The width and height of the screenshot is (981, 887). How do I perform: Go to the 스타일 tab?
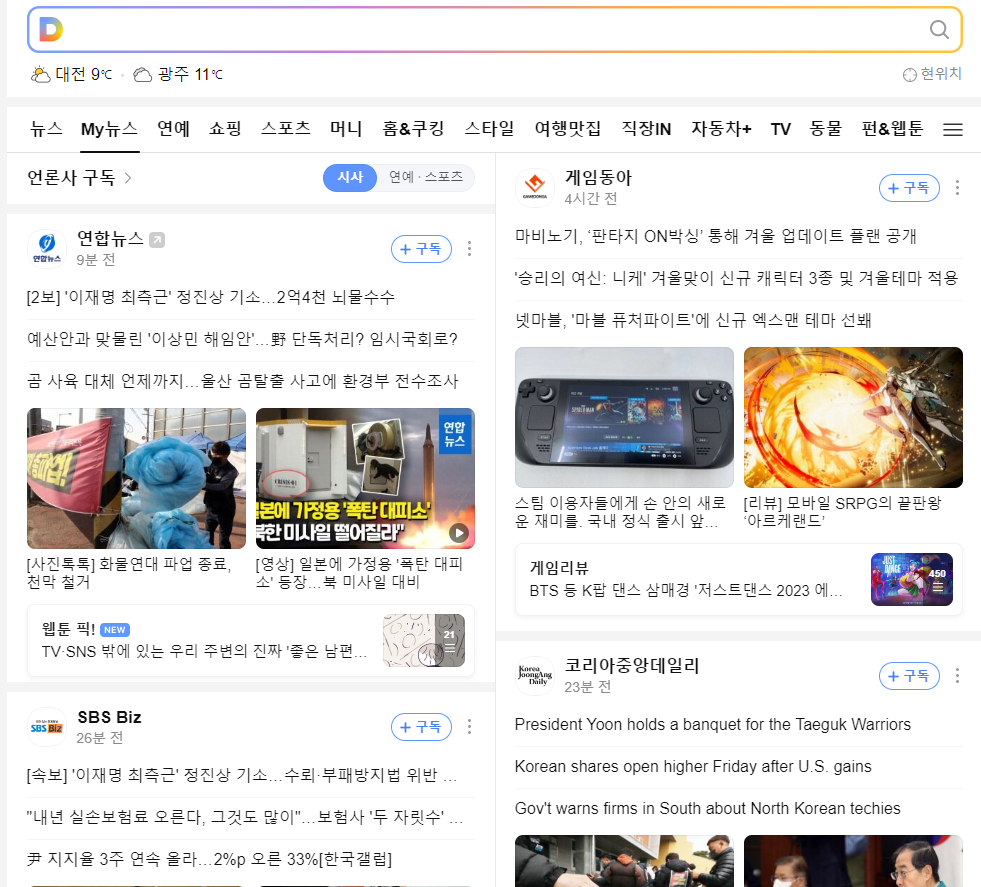tap(489, 129)
